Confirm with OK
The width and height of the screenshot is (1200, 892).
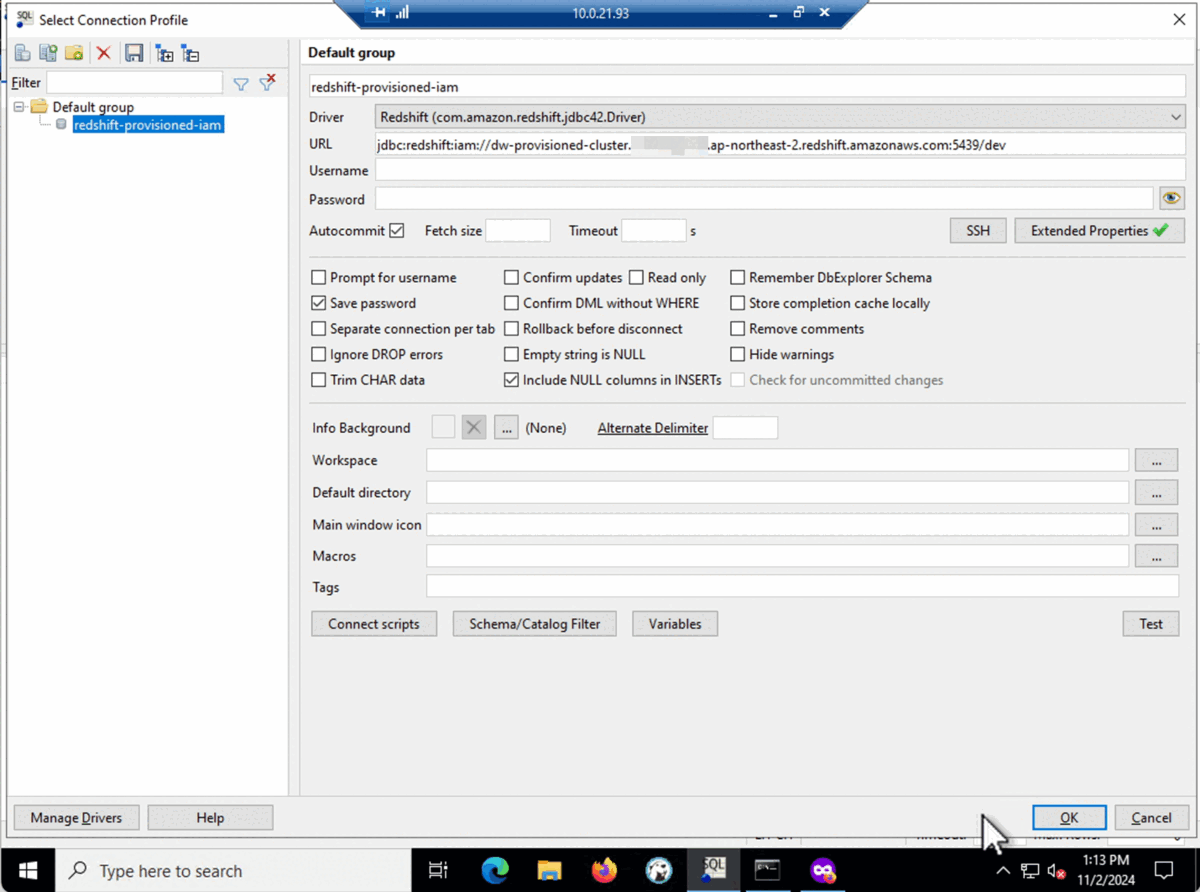(x=1069, y=818)
